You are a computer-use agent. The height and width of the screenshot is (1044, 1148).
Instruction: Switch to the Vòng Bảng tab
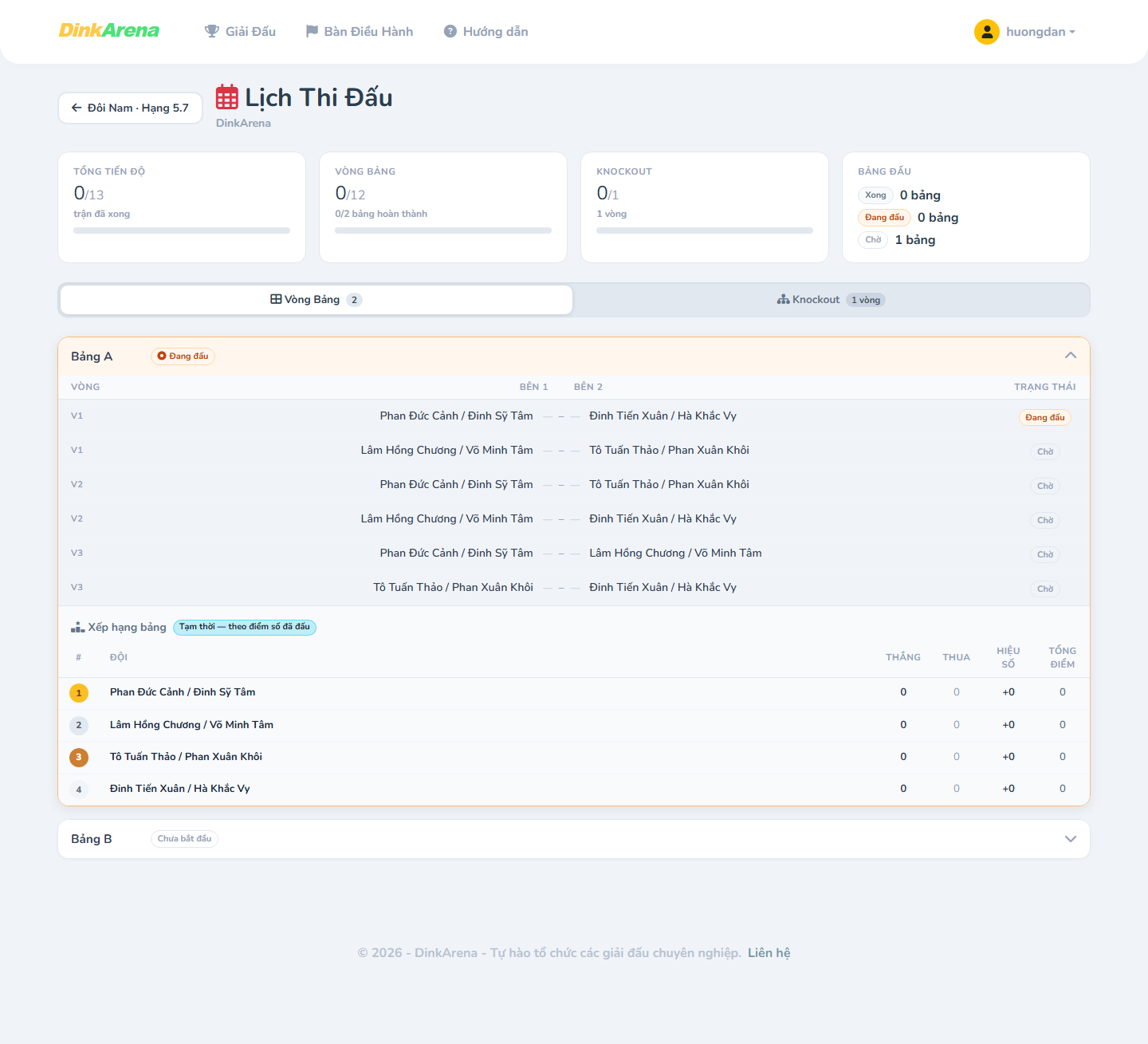coord(316,300)
